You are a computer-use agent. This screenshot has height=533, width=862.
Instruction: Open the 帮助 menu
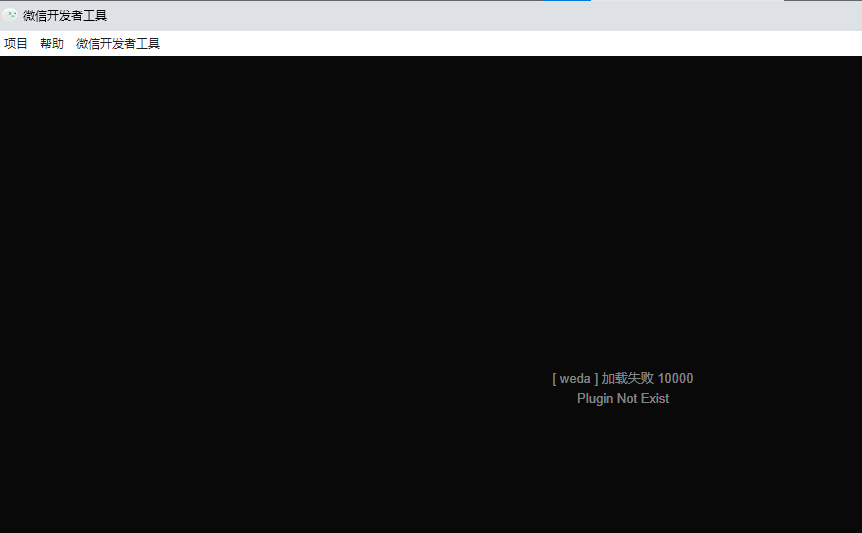52,44
